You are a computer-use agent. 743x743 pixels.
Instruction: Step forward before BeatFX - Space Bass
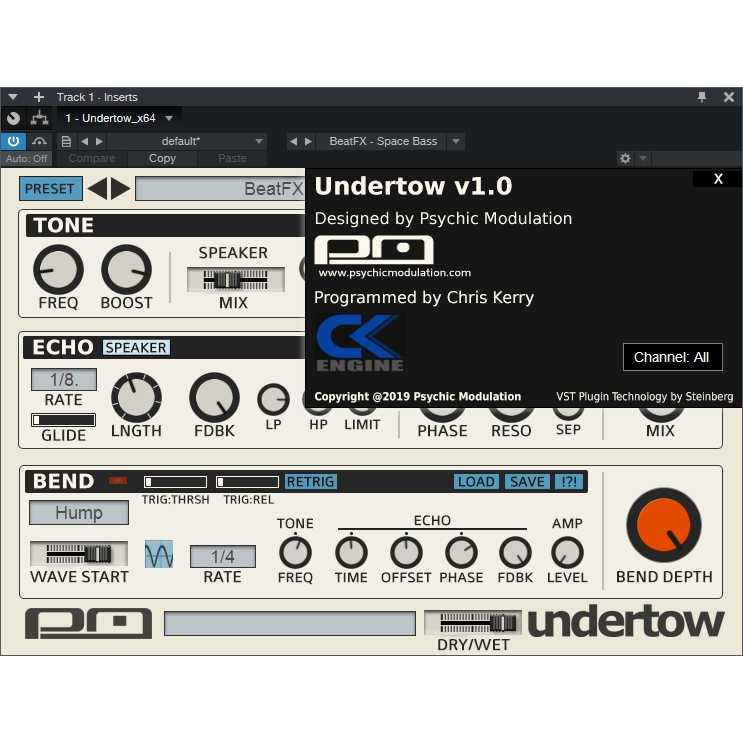(308, 141)
